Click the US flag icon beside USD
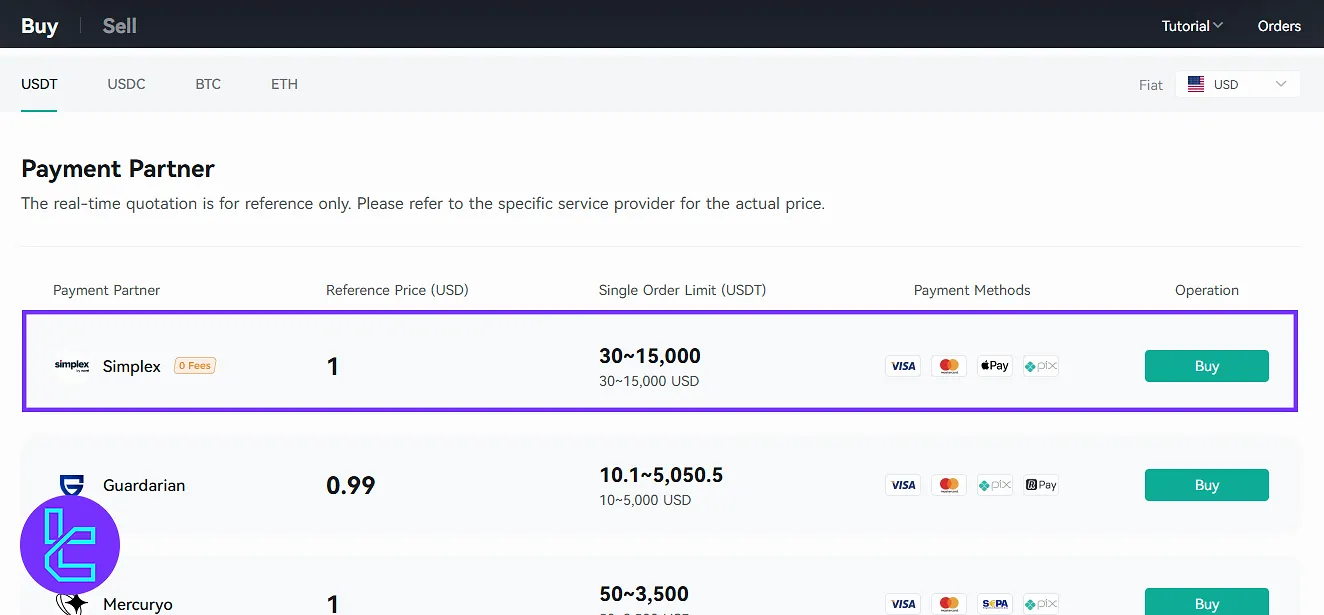1324x615 pixels. pos(1196,85)
